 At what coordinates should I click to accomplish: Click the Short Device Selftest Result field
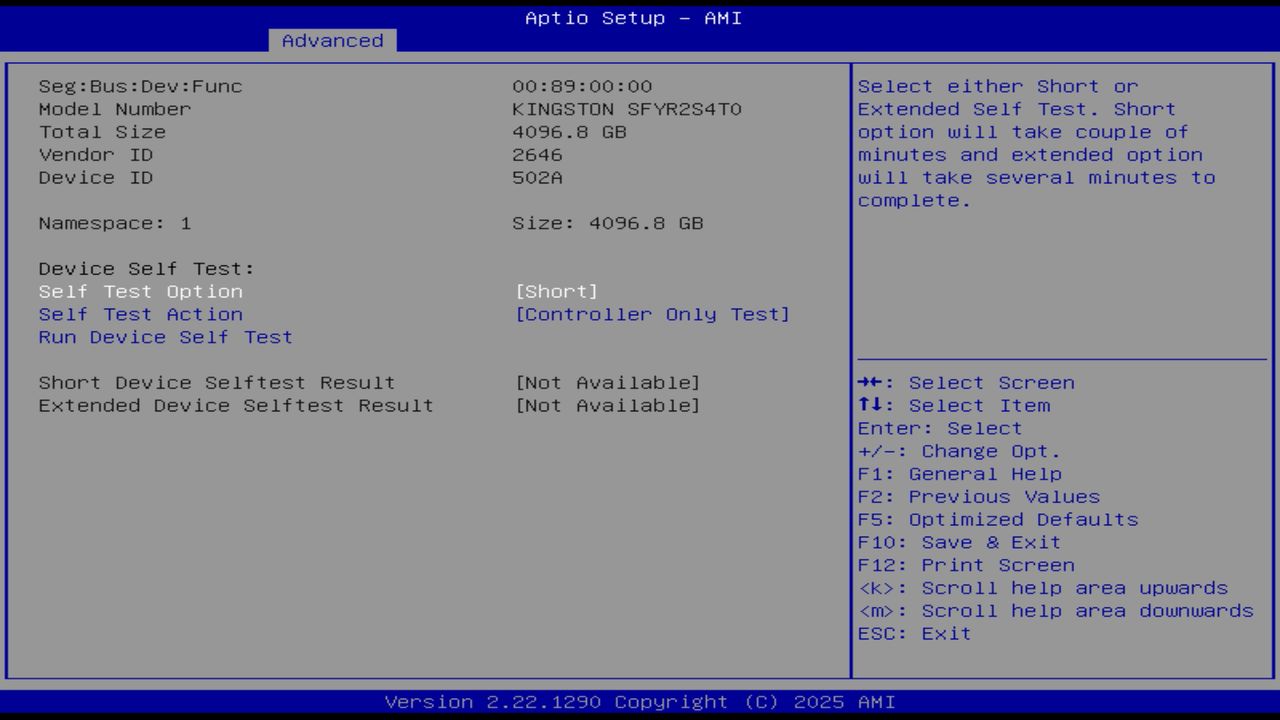point(216,382)
